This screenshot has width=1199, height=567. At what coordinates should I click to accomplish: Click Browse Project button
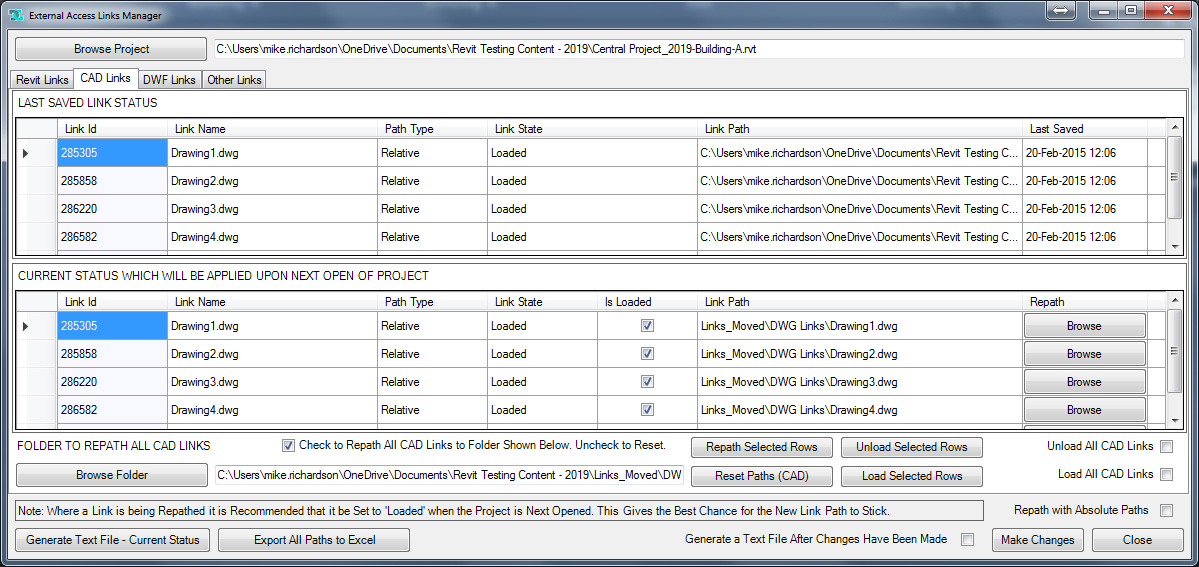tap(112, 49)
